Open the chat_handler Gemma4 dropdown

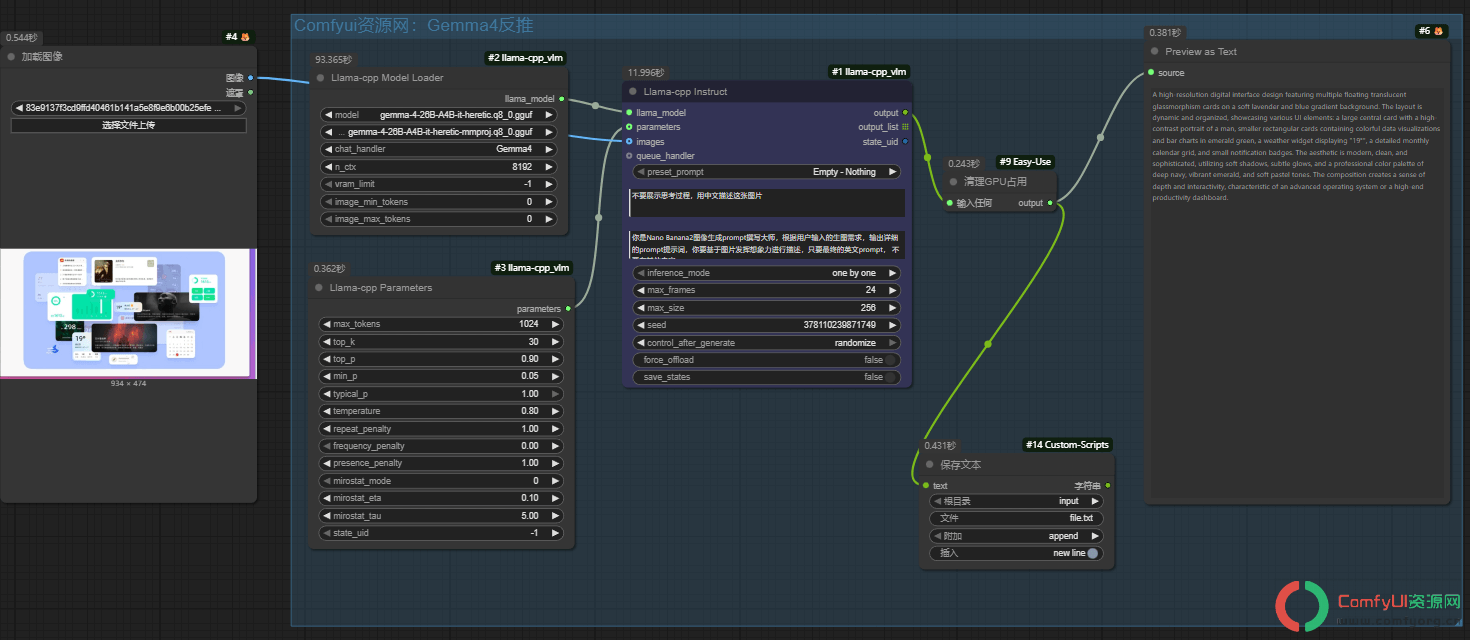[x=441, y=149]
